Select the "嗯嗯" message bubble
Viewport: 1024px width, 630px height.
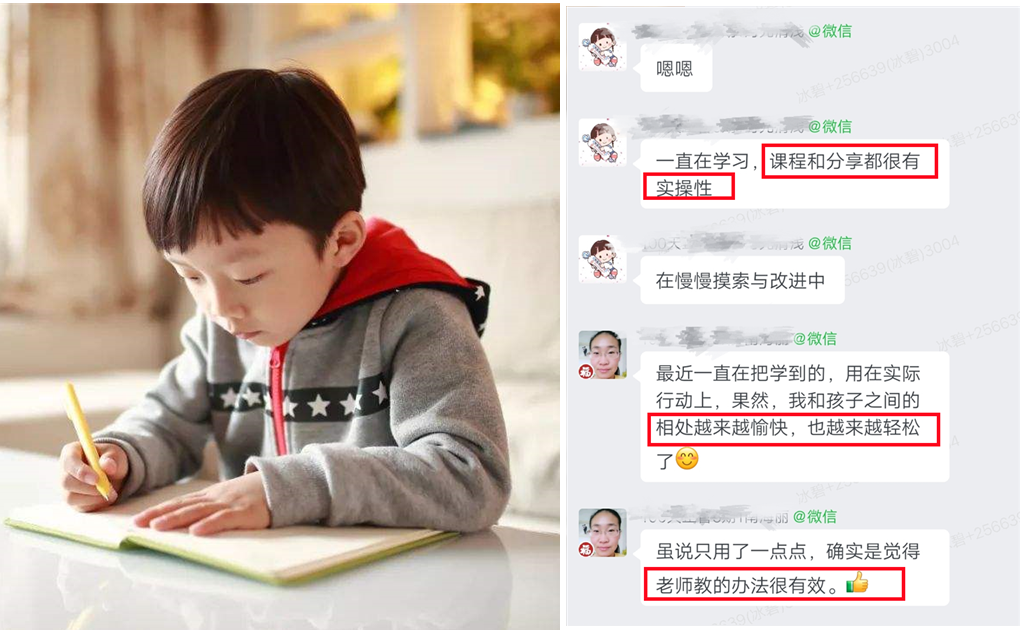point(676,69)
